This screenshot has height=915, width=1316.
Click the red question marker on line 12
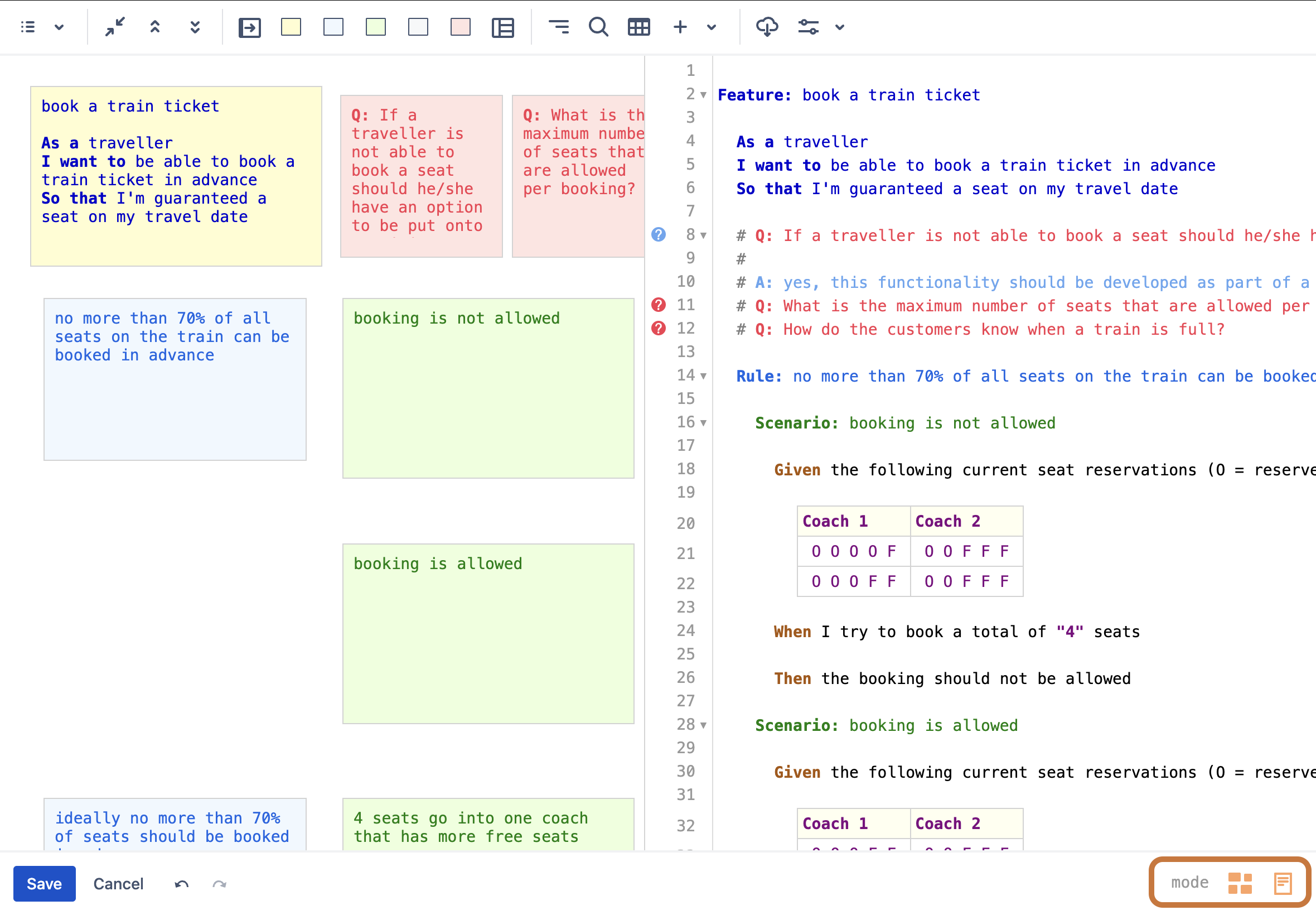click(659, 328)
